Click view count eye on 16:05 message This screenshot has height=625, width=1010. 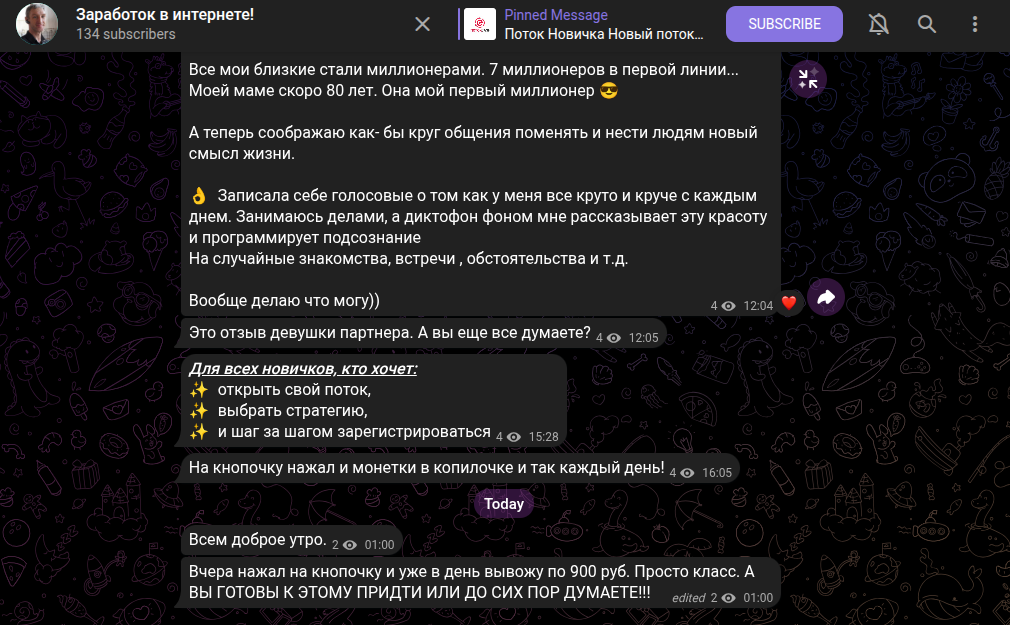[687, 473]
